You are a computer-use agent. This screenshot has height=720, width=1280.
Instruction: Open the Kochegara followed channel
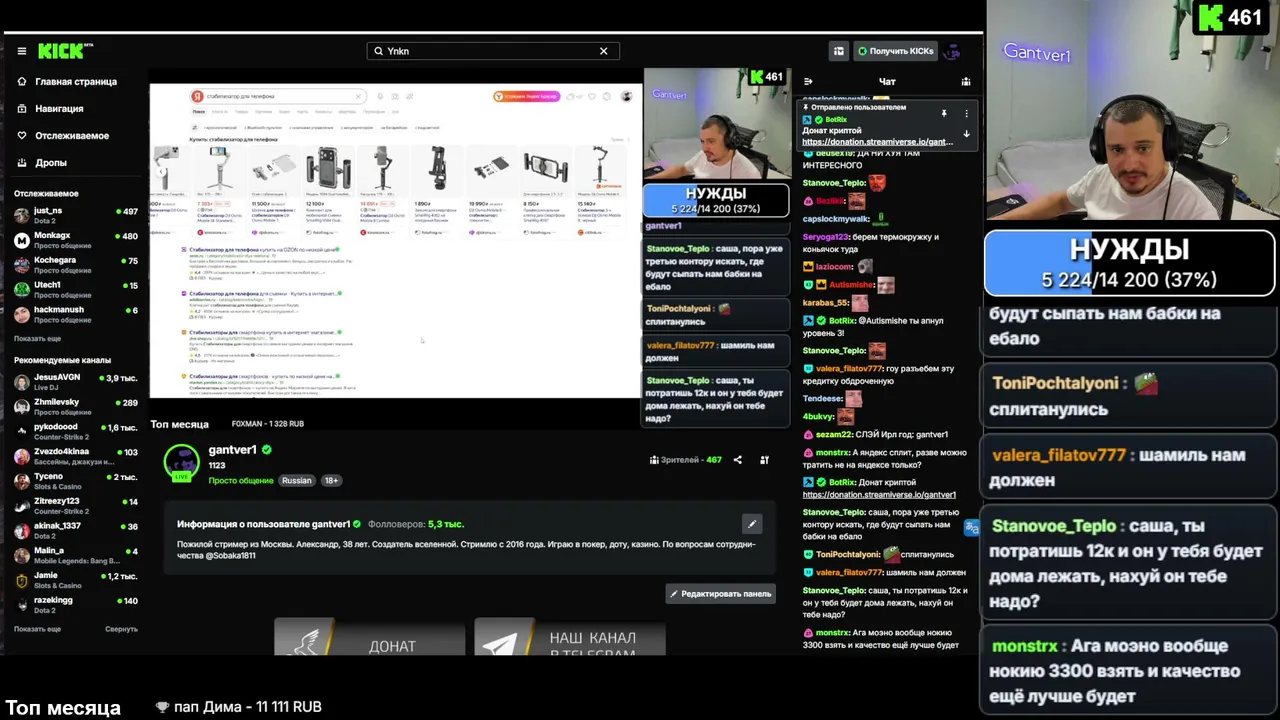pyautogui.click(x=76, y=265)
